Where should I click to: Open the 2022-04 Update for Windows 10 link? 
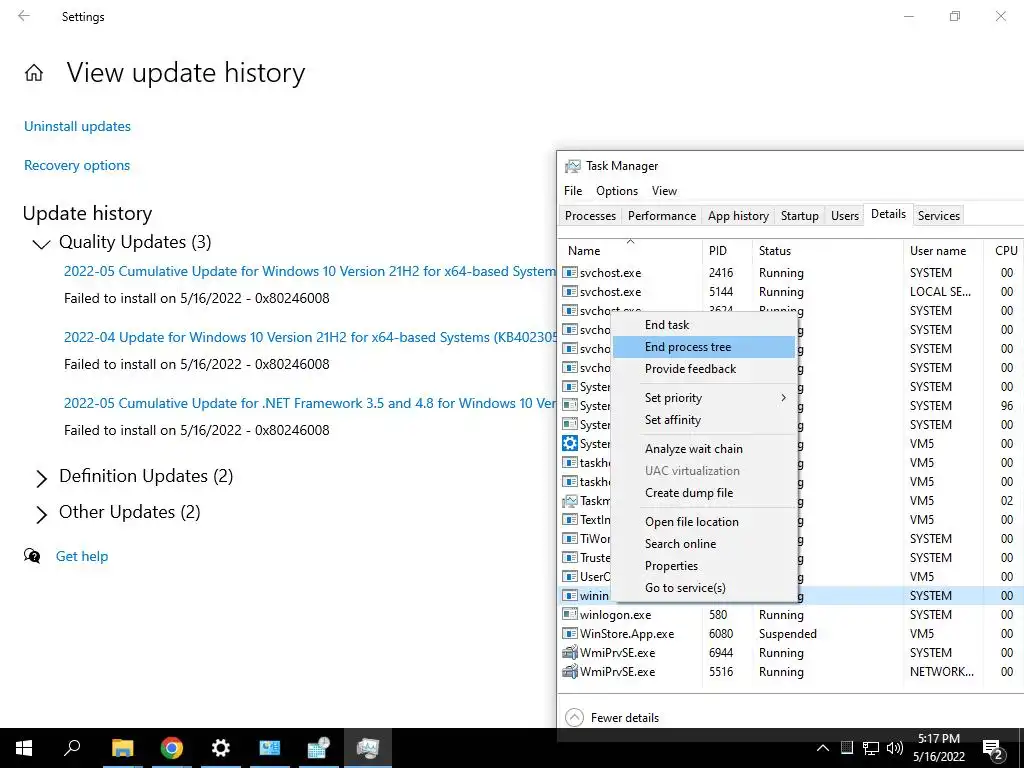310,337
